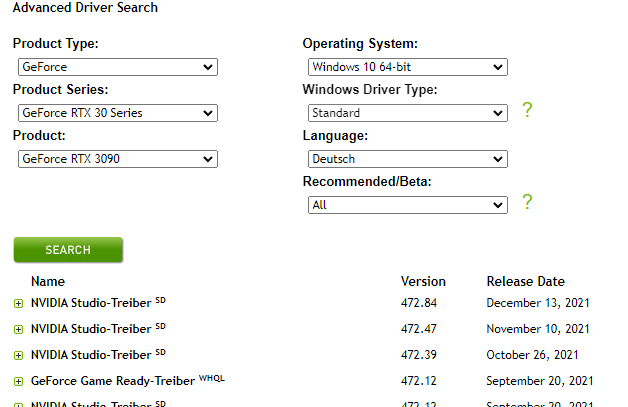
Task: Click the date October 26, 2021
Action: tap(532, 355)
